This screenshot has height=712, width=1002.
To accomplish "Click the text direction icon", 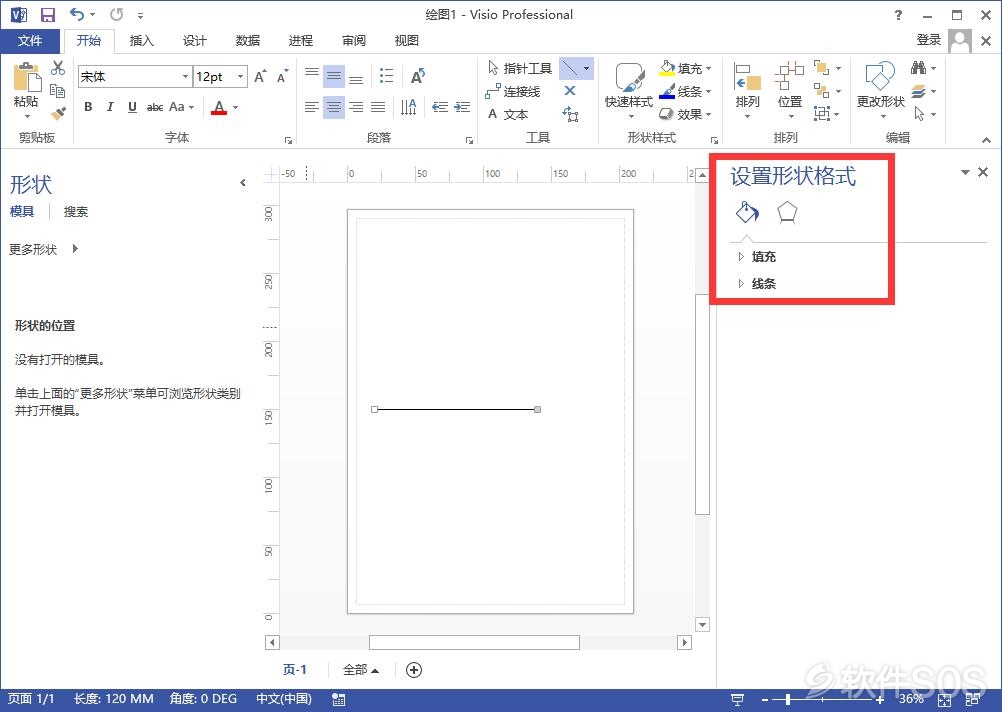I will pyautogui.click(x=408, y=107).
